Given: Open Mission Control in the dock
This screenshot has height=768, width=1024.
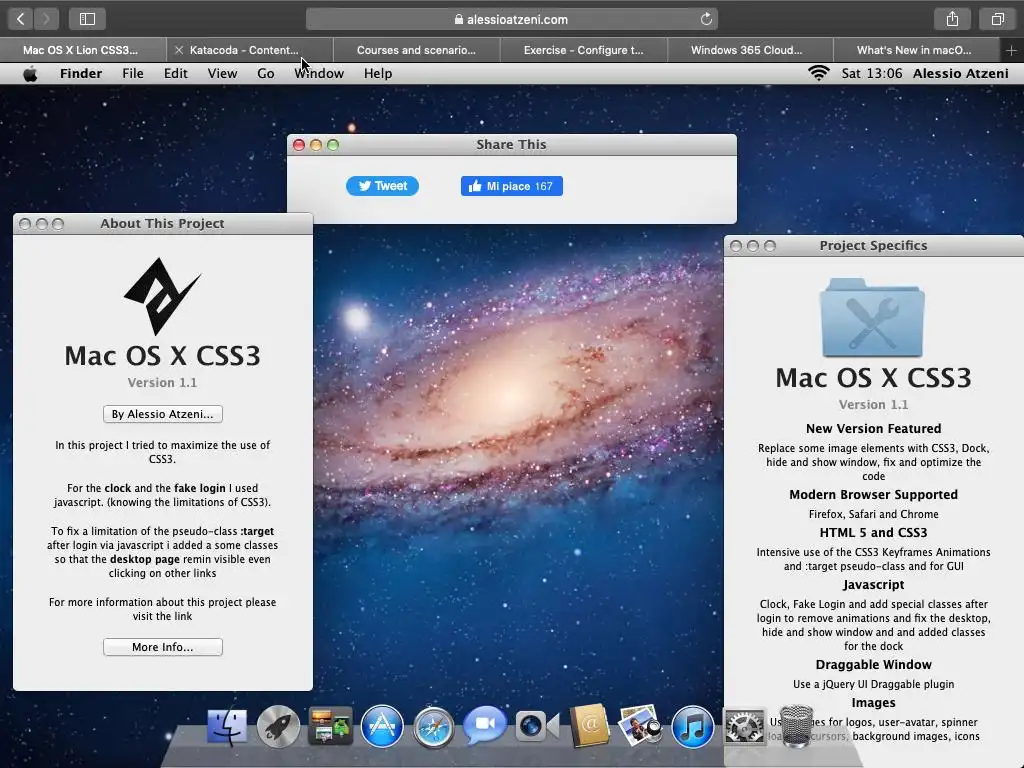Looking at the screenshot, I should pyautogui.click(x=330, y=726).
